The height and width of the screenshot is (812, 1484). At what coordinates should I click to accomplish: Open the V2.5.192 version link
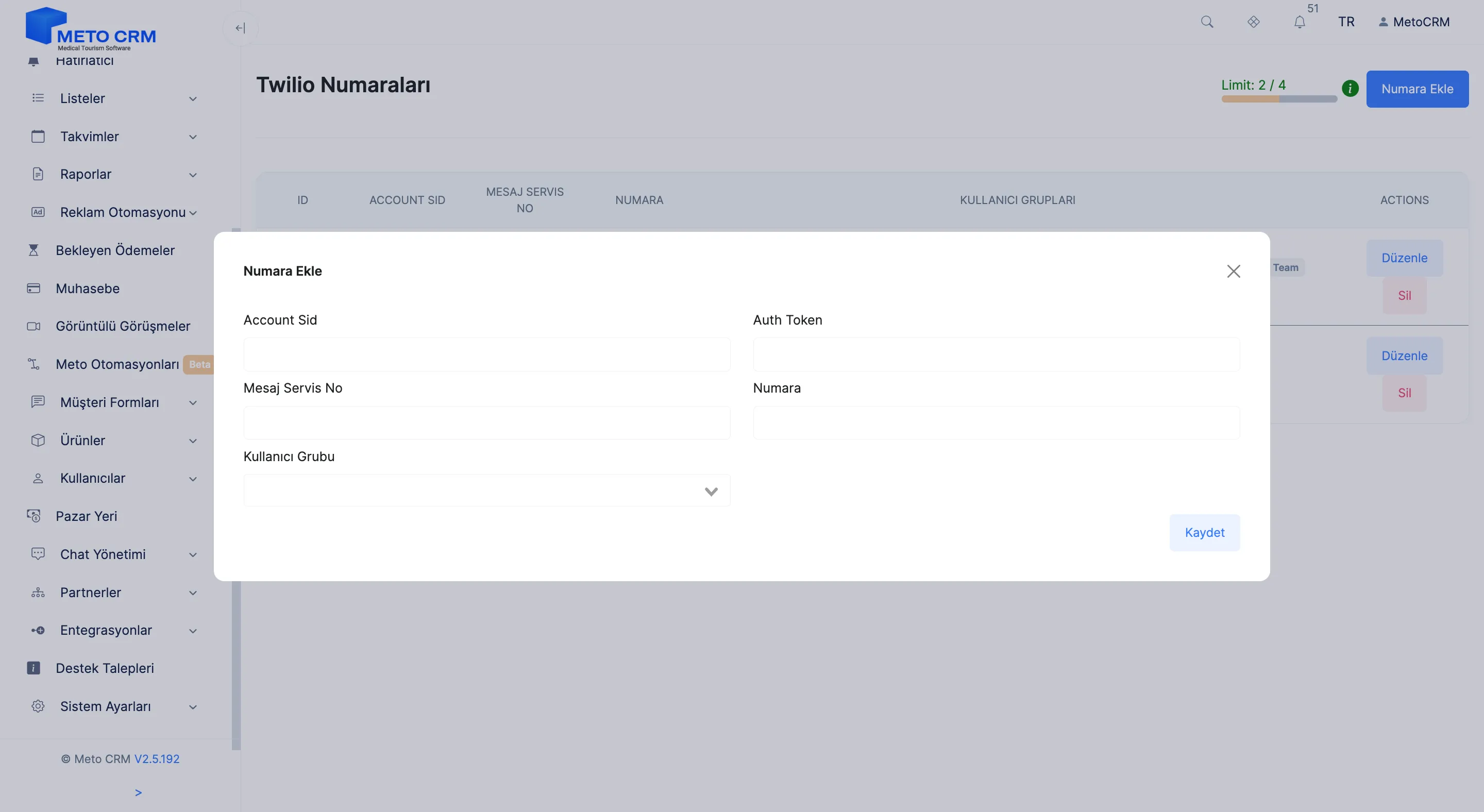(157, 759)
